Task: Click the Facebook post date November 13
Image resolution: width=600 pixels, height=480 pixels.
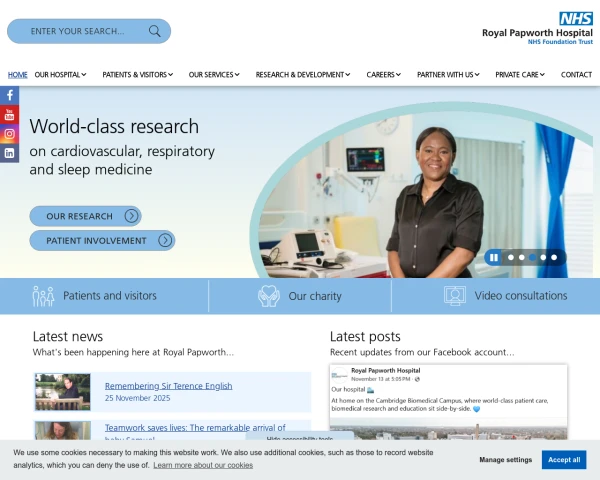Action: click(381, 379)
